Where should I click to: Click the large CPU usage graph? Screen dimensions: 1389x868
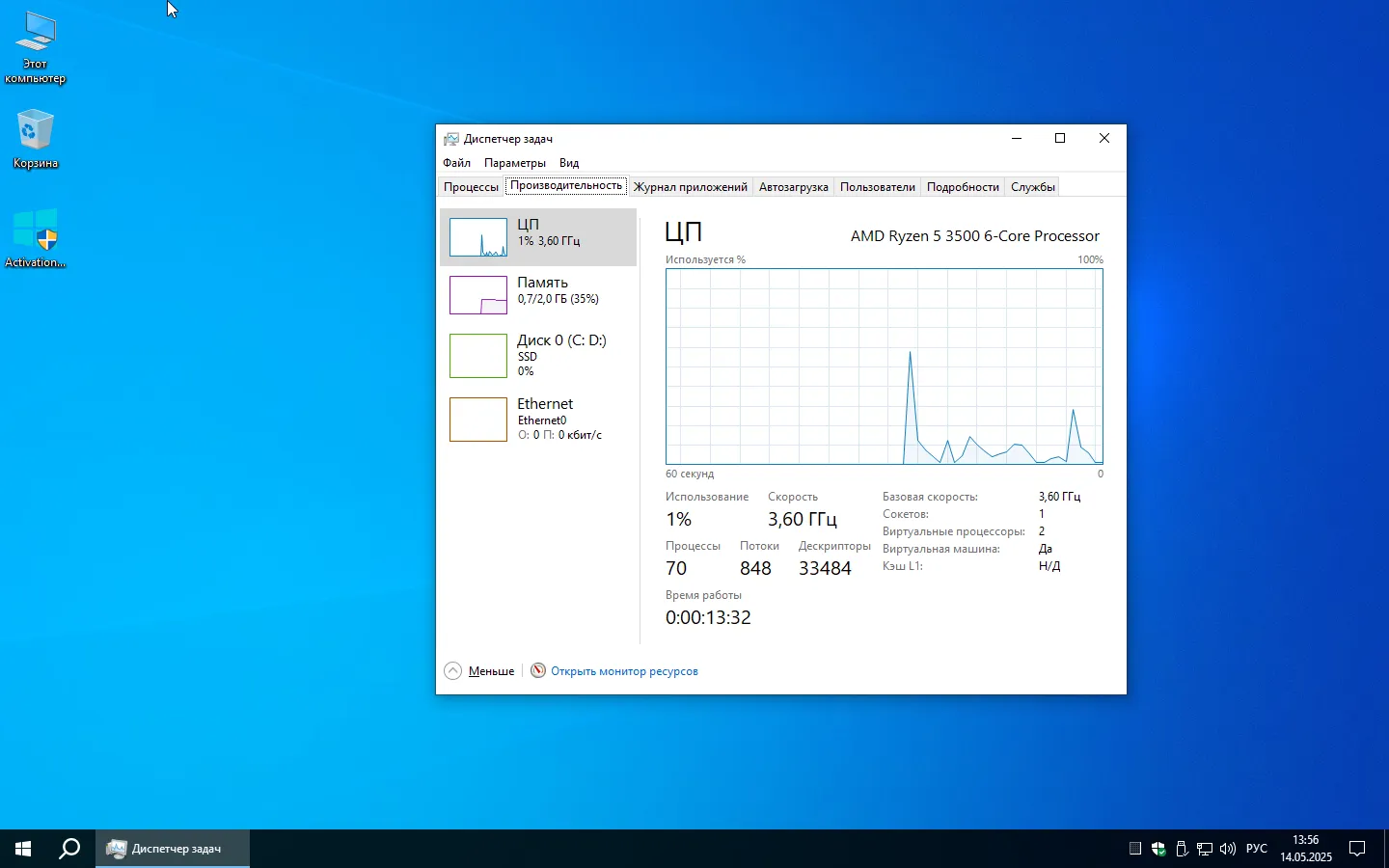pyautogui.click(x=885, y=366)
